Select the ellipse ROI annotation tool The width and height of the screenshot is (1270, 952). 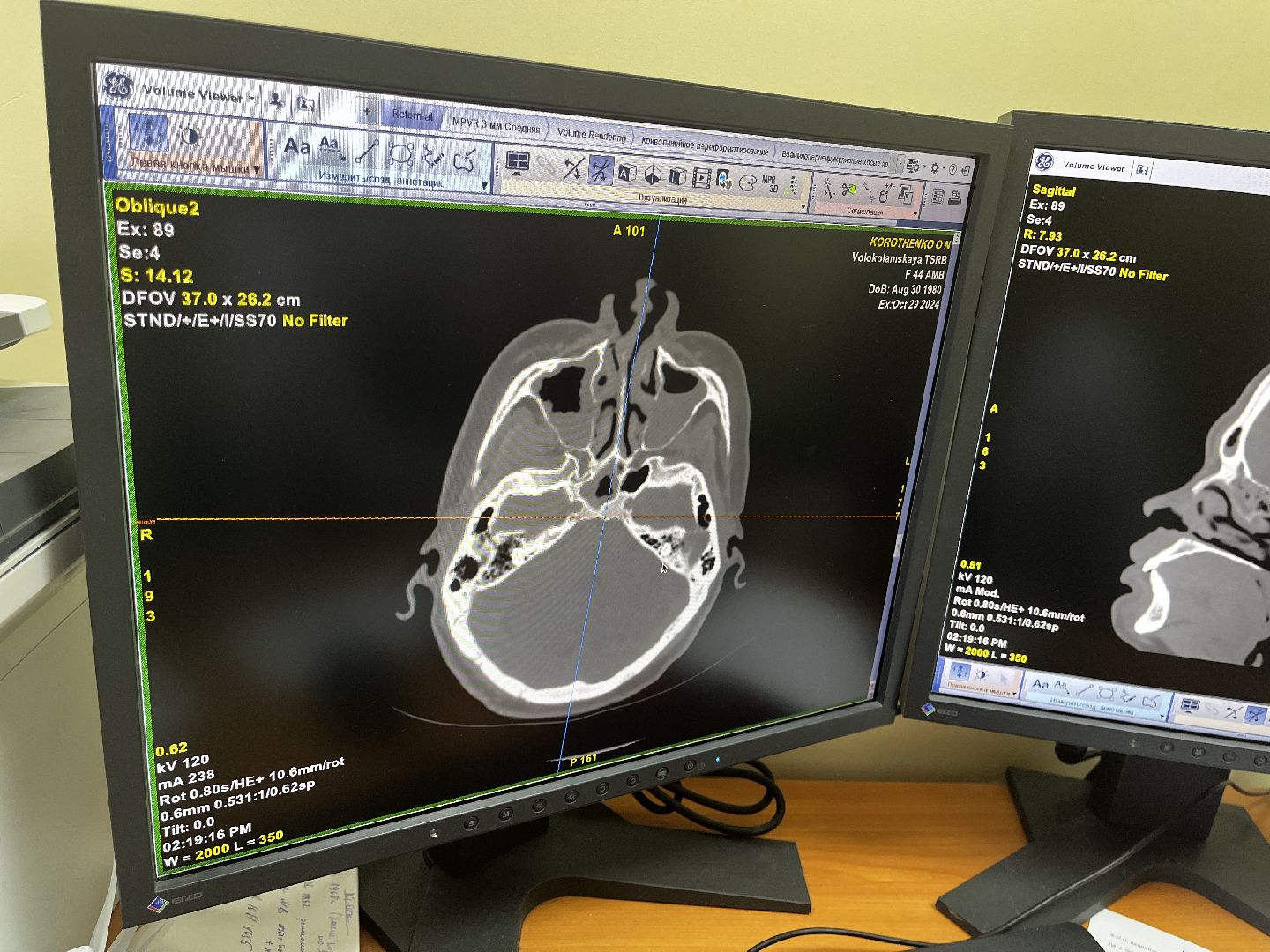coord(400,154)
